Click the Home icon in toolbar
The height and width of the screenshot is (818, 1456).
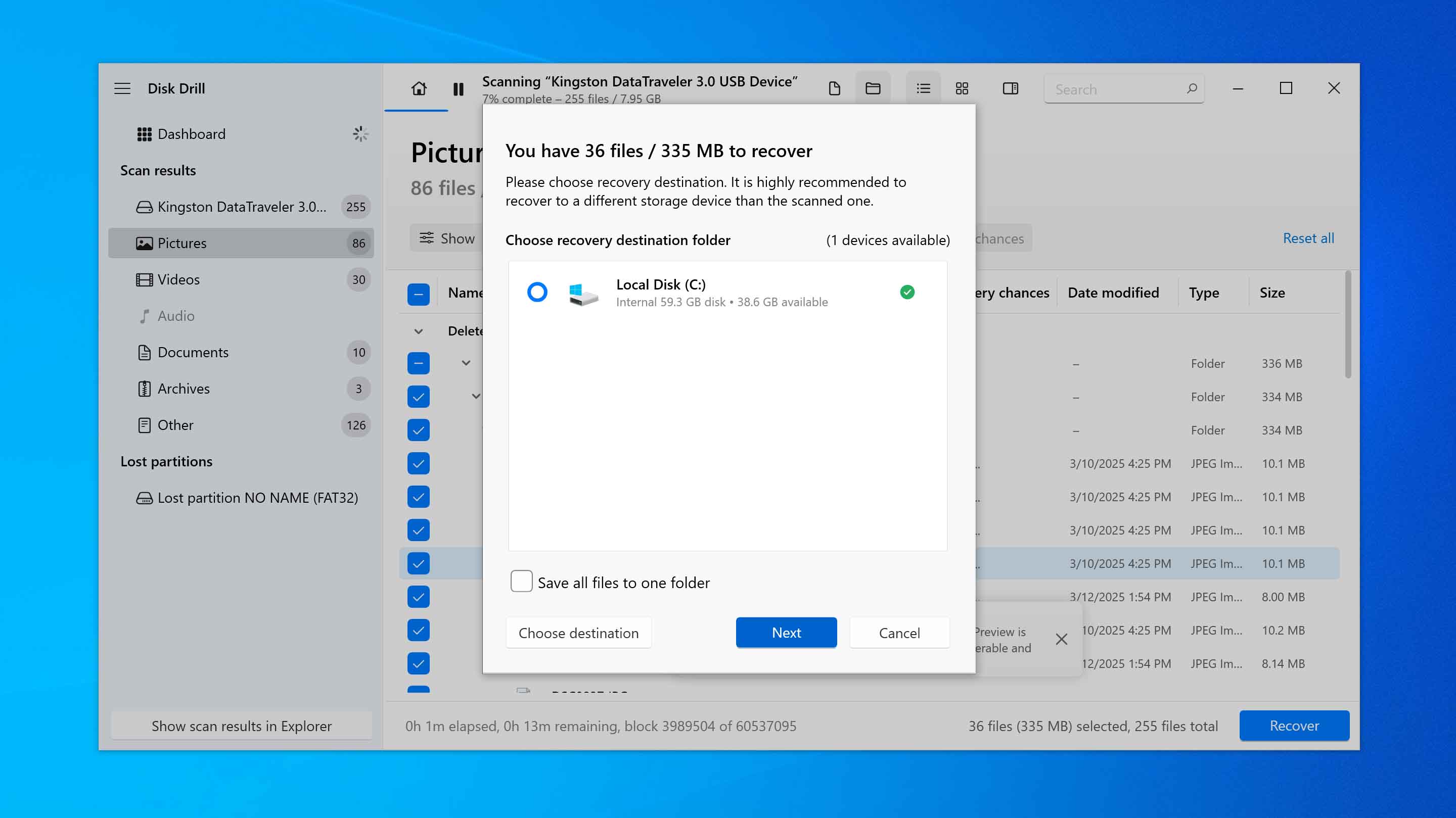coord(419,89)
